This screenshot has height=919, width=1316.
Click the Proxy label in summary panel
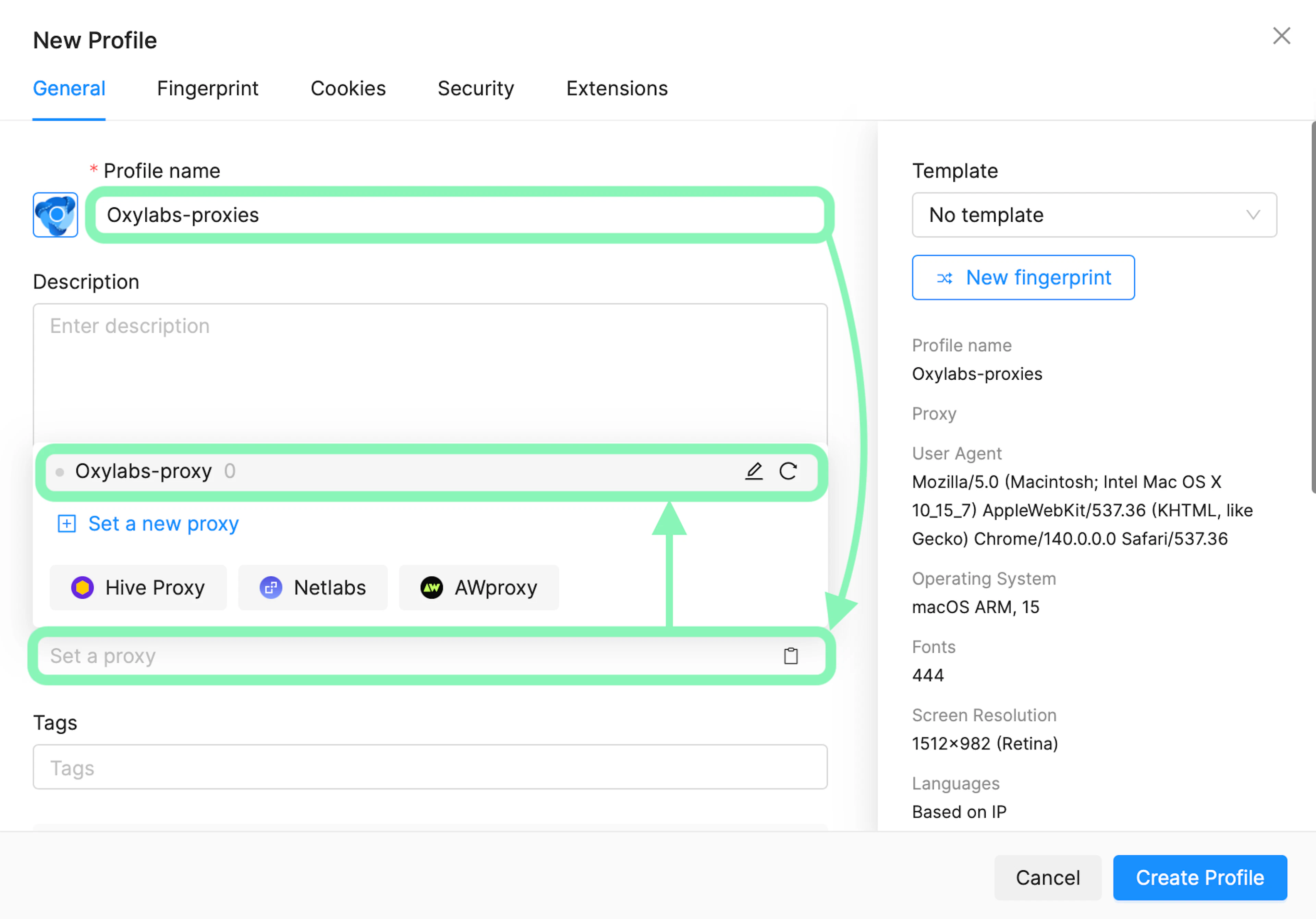(x=934, y=414)
